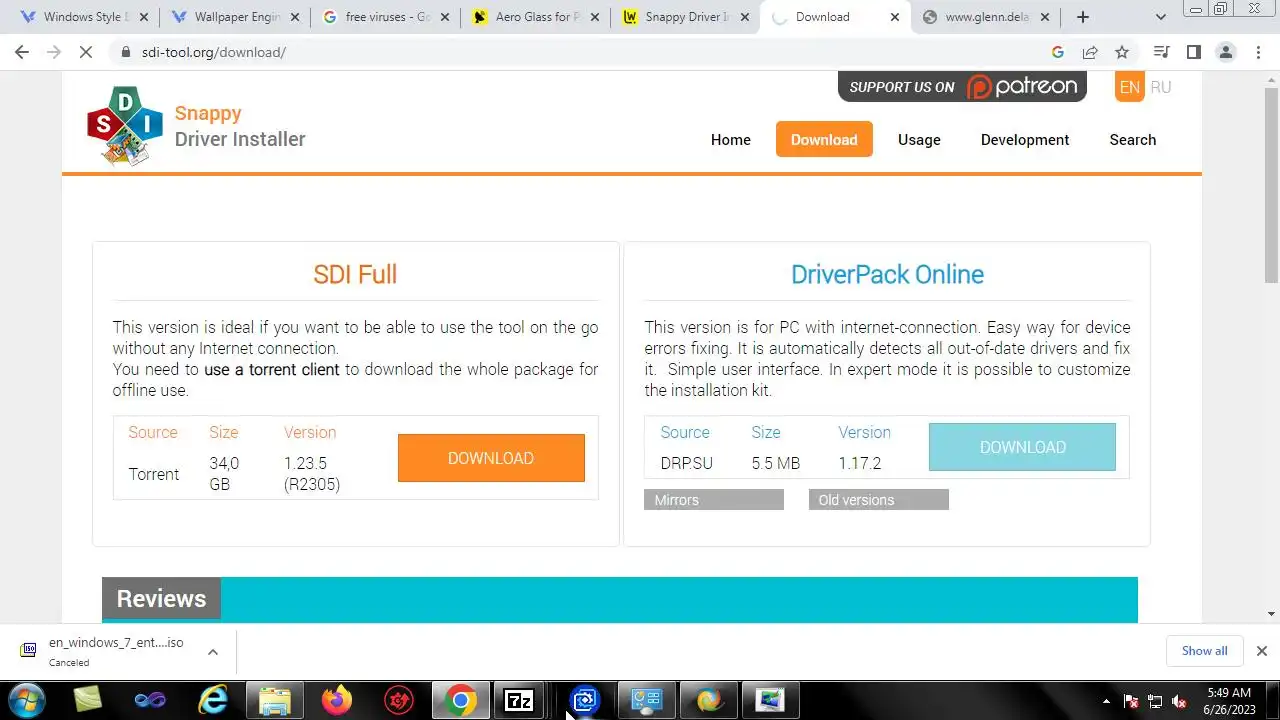Image resolution: width=1280 pixels, height=720 pixels.
Task: Click the taskbar clock showing 5:49 AM
Action: tap(1229, 701)
